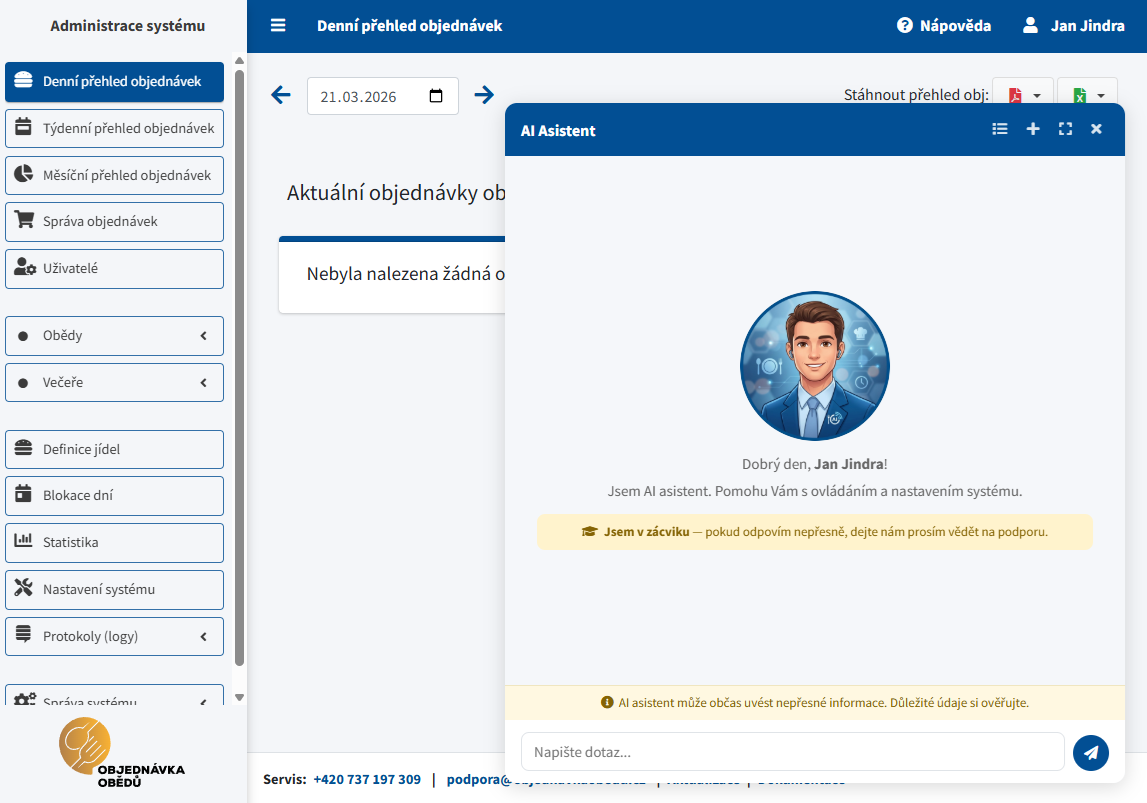Go to previous day with left arrow
Screen dimensions: 1147x803
click(x=281, y=95)
